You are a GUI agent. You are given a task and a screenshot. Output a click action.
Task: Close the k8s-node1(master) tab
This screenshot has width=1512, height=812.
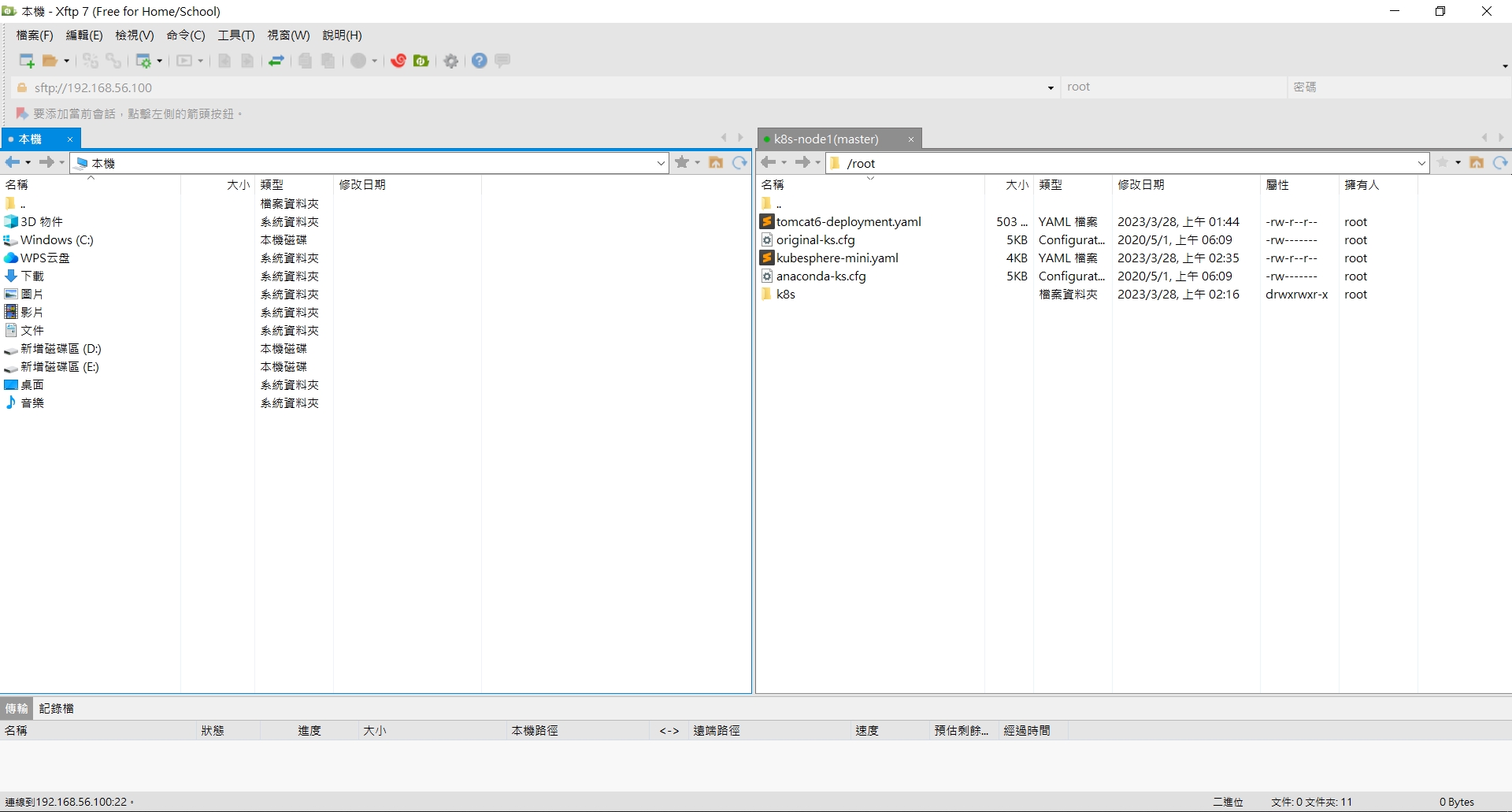tap(911, 139)
